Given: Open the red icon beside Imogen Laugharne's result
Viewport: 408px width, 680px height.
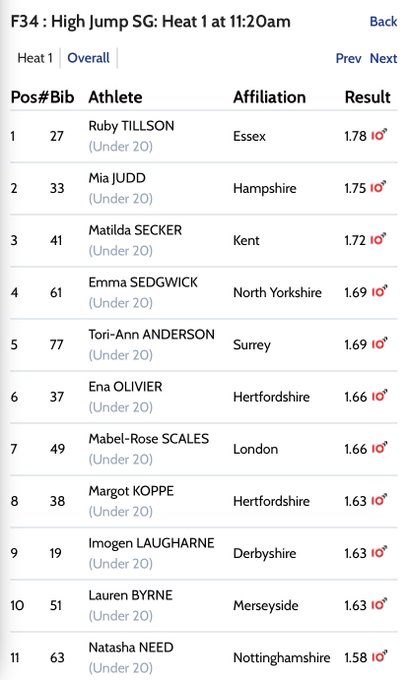Looking at the screenshot, I should [x=379, y=552].
